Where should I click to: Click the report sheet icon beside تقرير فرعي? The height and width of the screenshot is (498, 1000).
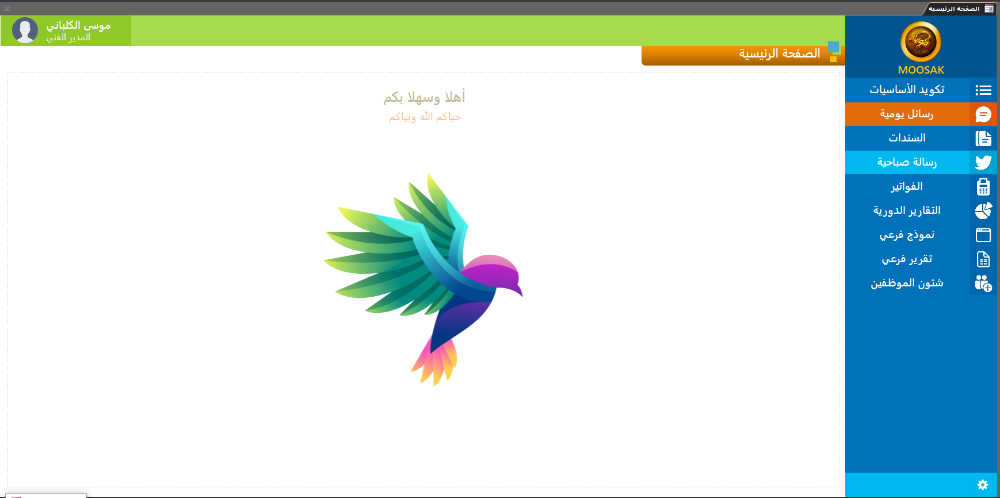(983, 259)
